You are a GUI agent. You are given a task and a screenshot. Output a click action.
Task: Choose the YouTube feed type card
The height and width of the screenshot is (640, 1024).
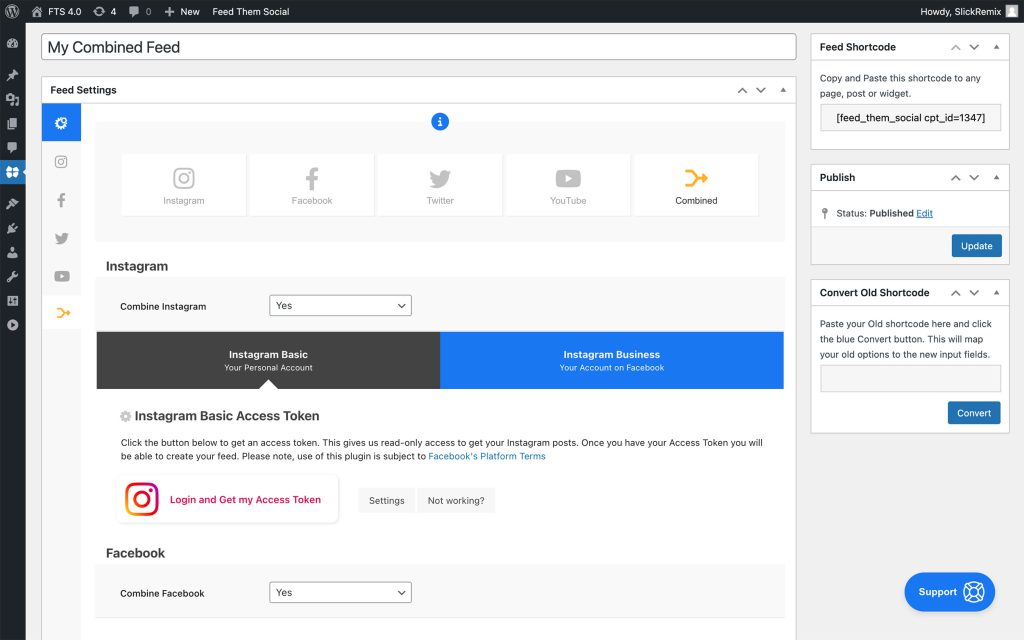pos(568,185)
